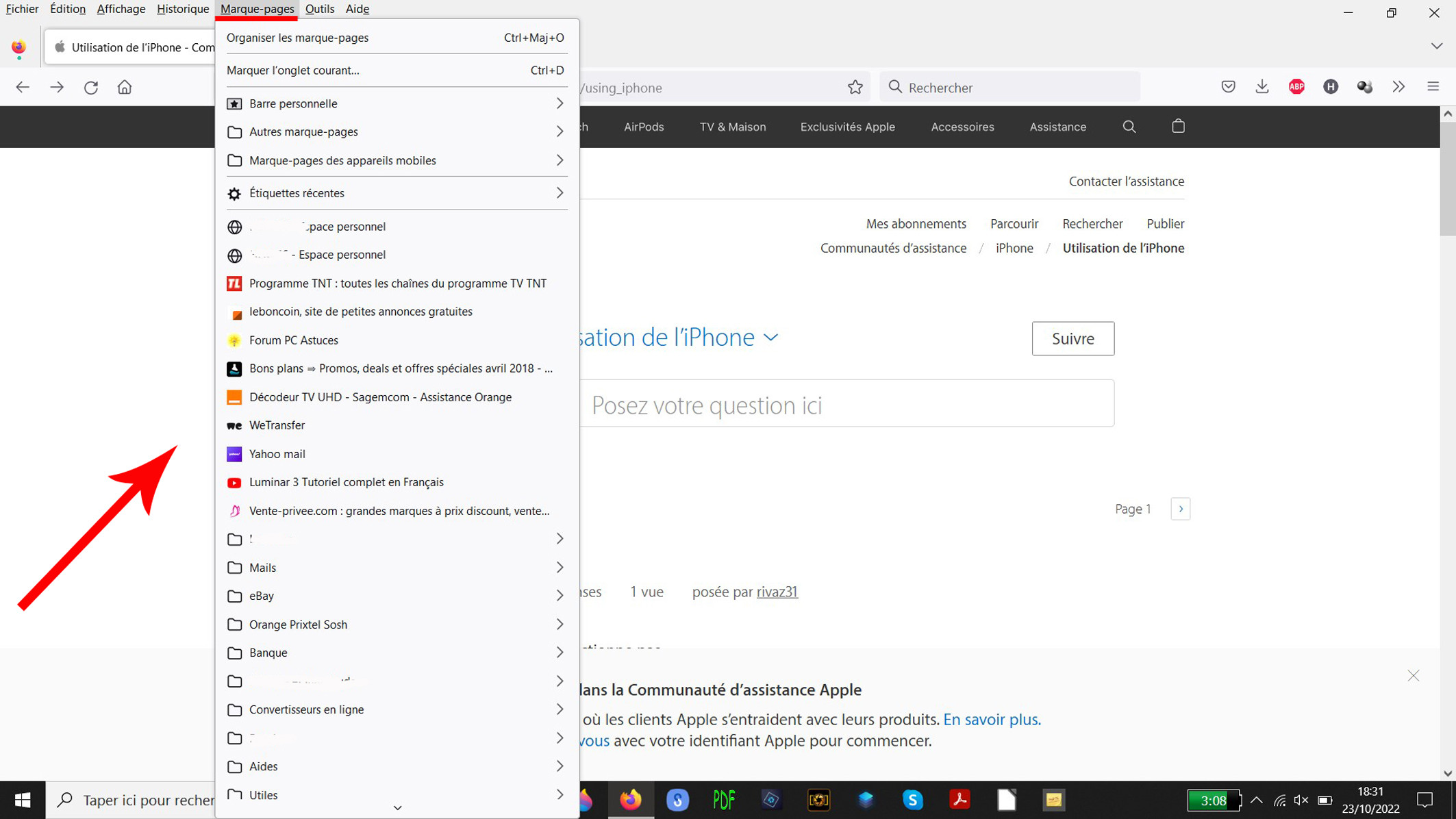
Task: Click the bookmark star in address bar
Action: tap(855, 88)
